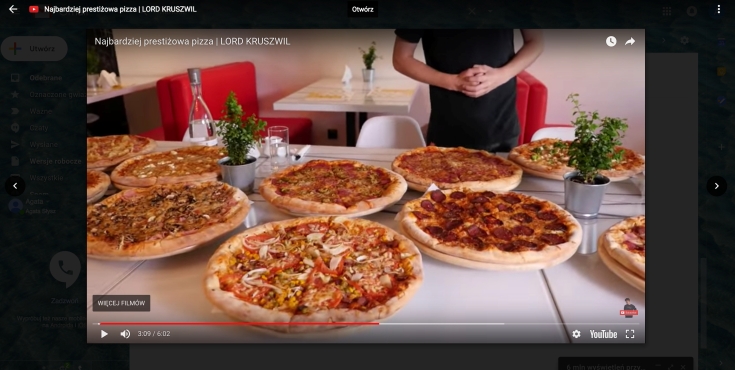Show the previous attachment with left arrow
The height and width of the screenshot is (370, 735).
point(15,186)
